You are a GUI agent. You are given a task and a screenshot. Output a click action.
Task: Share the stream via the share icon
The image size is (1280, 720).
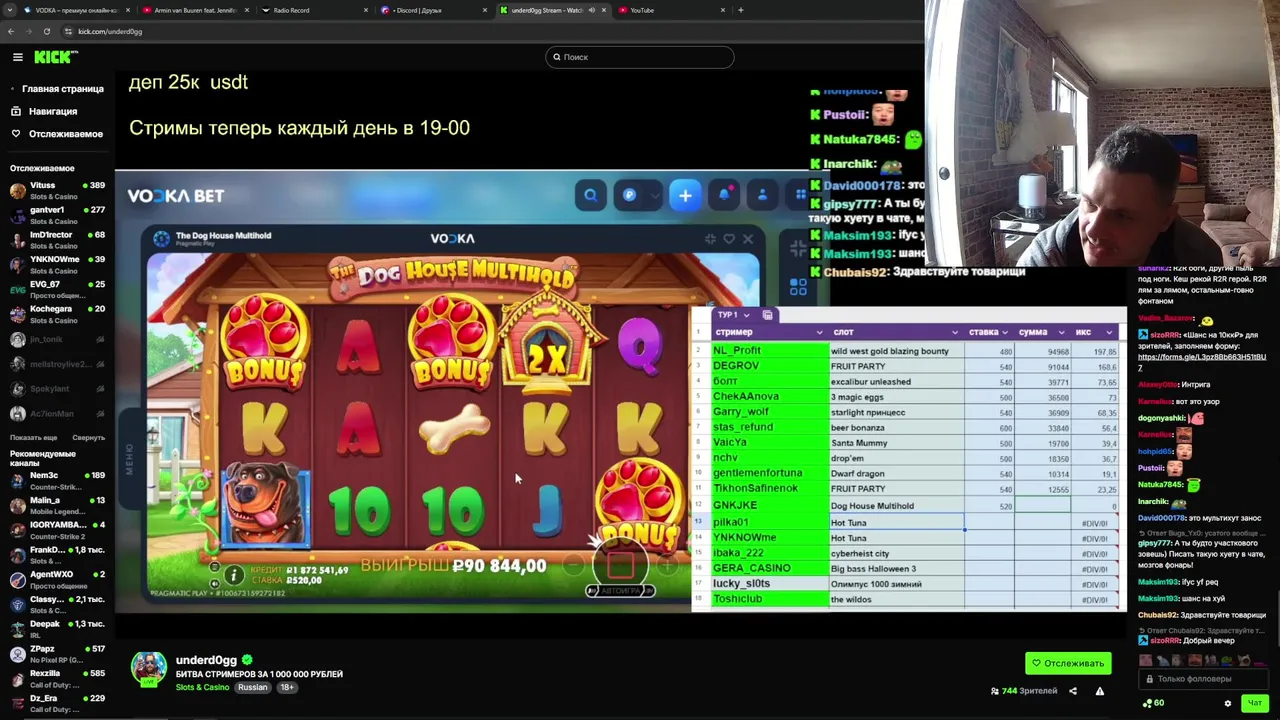[x=1073, y=691]
